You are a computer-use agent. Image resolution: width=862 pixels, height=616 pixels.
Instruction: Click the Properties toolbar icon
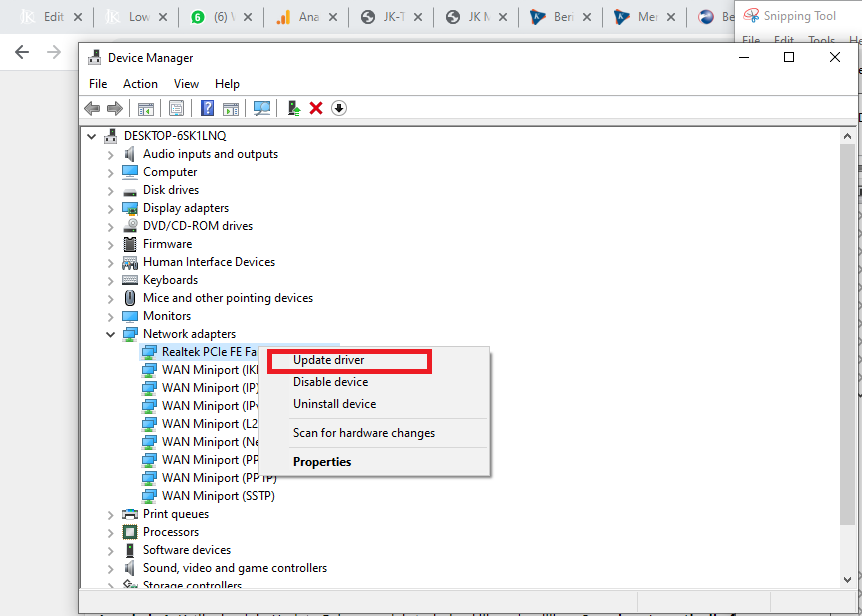click(176, 108)
